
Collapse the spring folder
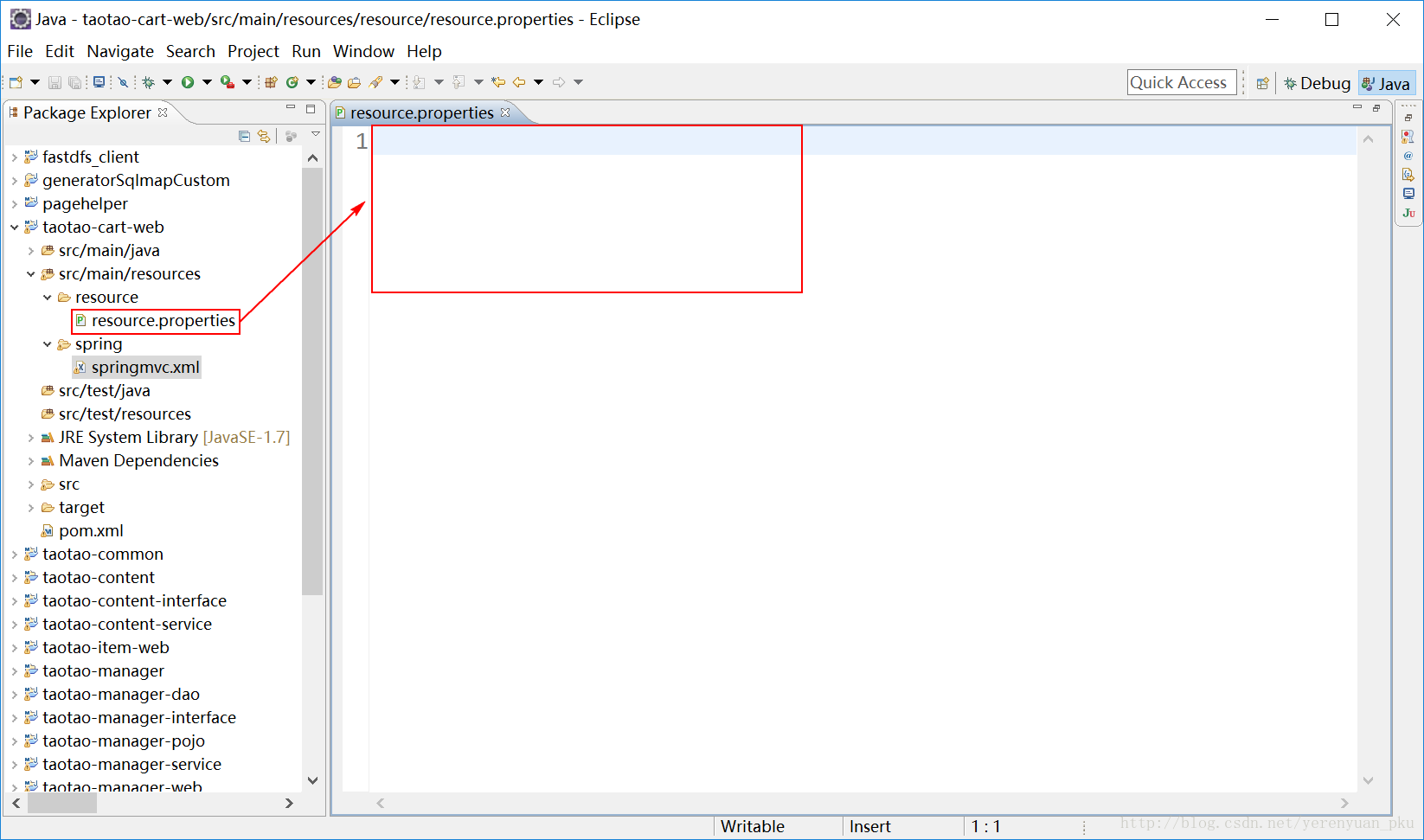47,344
